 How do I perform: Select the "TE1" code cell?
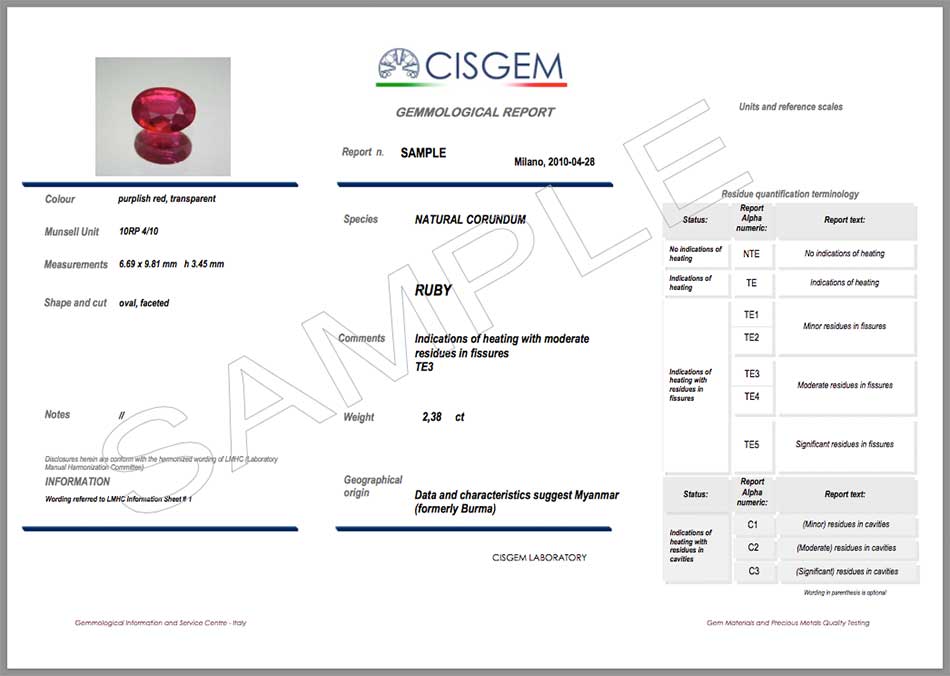751,315
